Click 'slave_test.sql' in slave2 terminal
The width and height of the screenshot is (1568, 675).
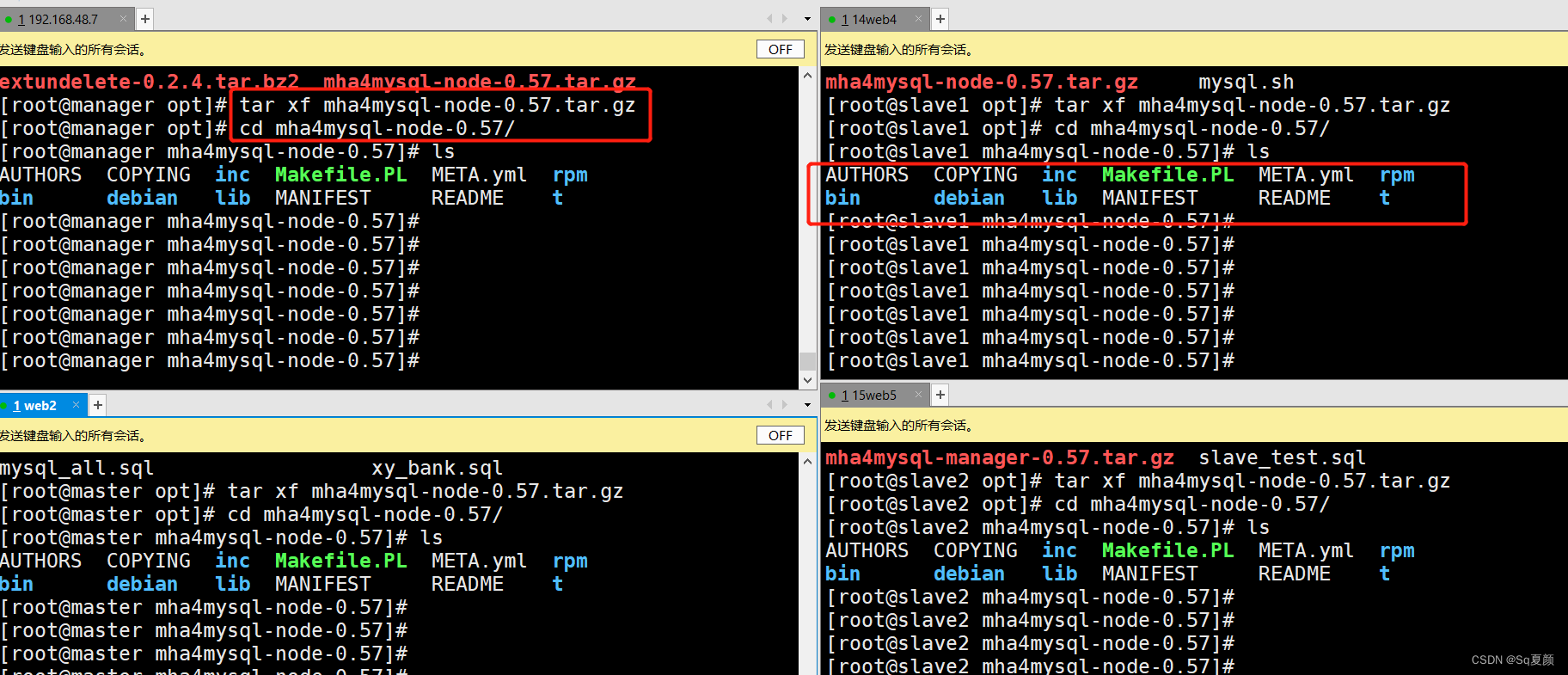(x=1282, y=457)
